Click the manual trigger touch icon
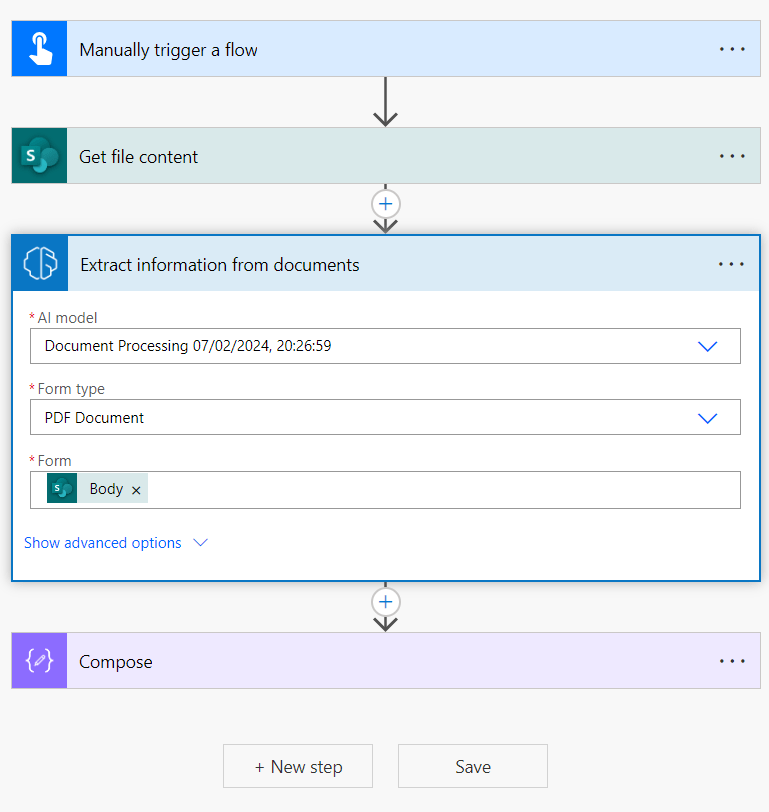The height and width of the screenshot is (812, 769). pos(38,48)
